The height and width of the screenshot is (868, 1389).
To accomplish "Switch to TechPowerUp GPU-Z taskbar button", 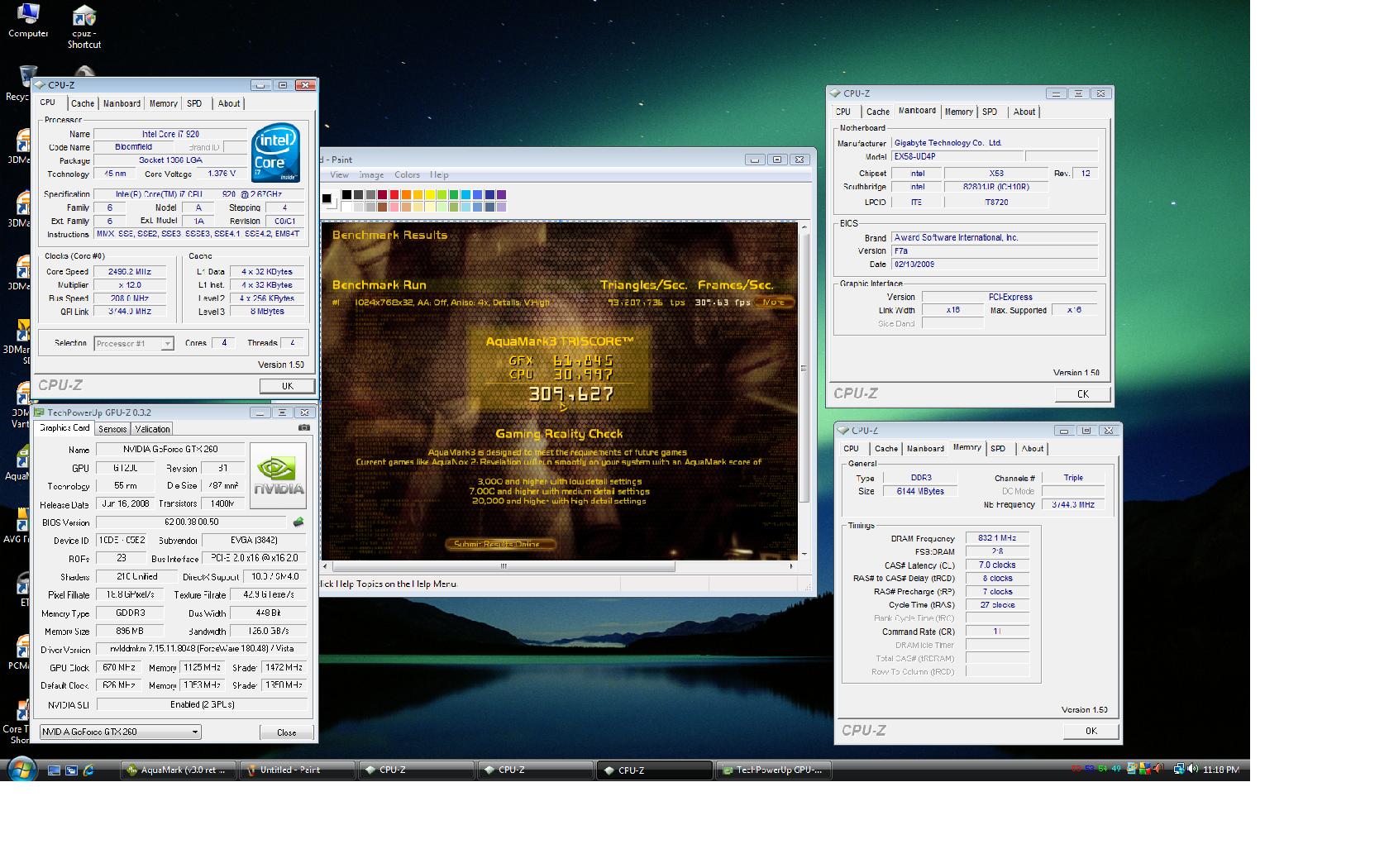I will pos(774,770).
